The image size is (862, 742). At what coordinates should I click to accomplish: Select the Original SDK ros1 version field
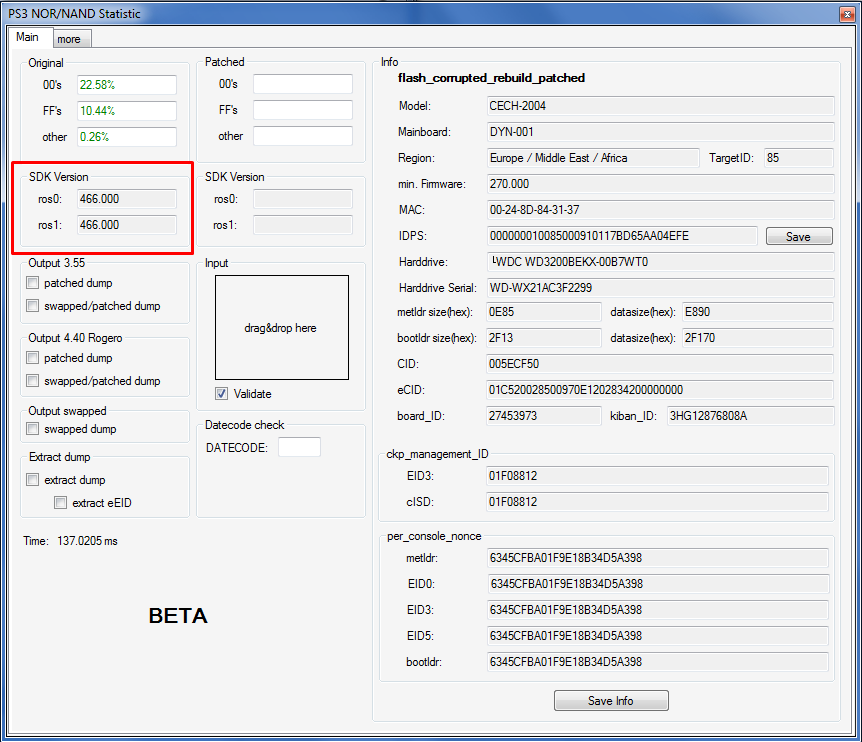pyautogui.click(x=127, y=225)
